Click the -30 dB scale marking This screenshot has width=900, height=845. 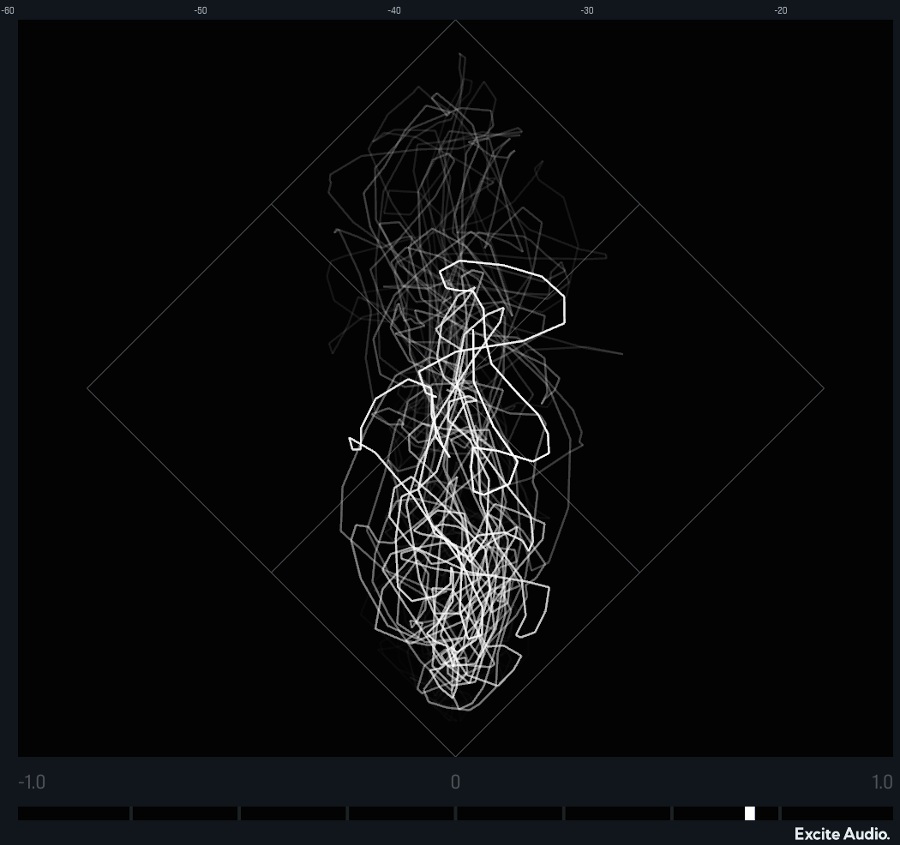pos(587,11)
